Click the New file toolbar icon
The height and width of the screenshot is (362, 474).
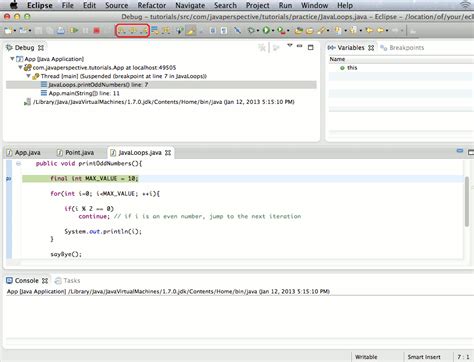[7, 31]
